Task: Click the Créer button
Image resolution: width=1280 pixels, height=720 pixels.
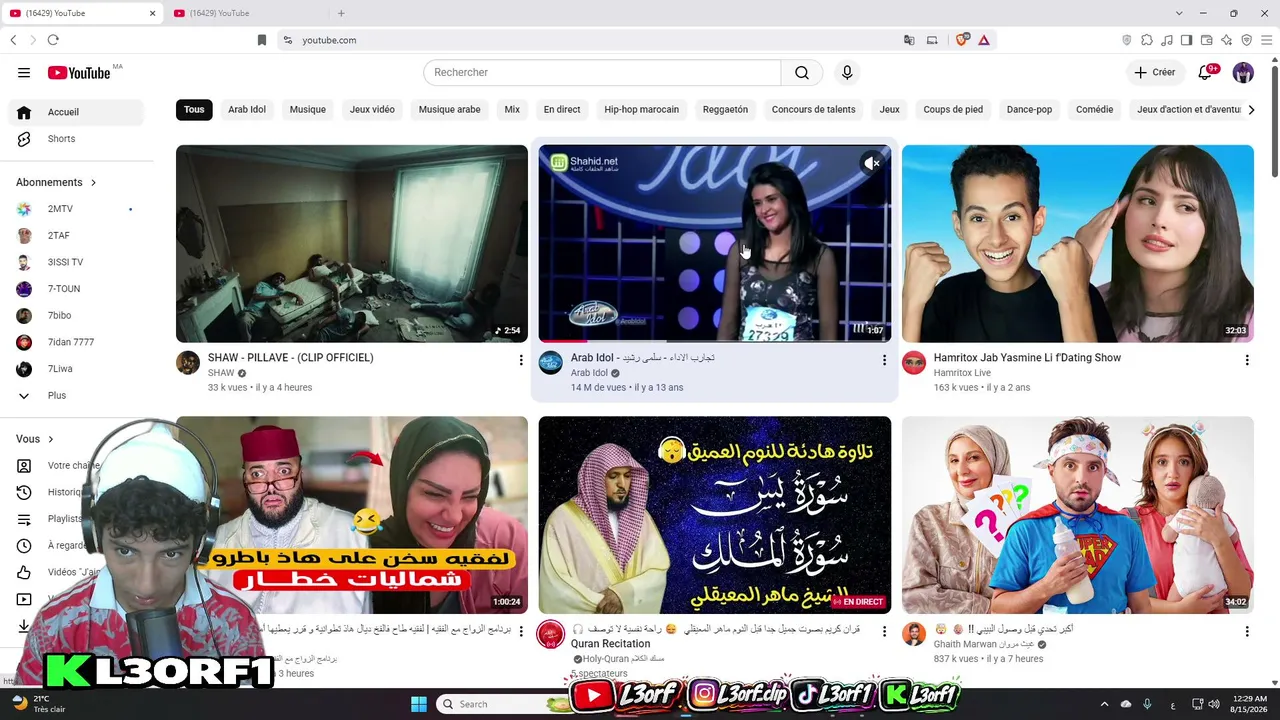Action: (1155, 72)
